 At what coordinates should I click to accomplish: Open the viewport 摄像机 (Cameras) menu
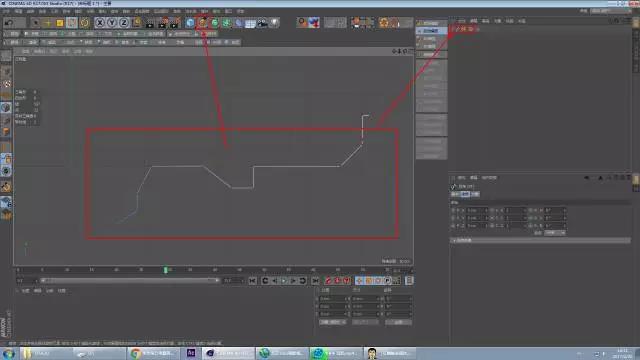tap(39, 51)
